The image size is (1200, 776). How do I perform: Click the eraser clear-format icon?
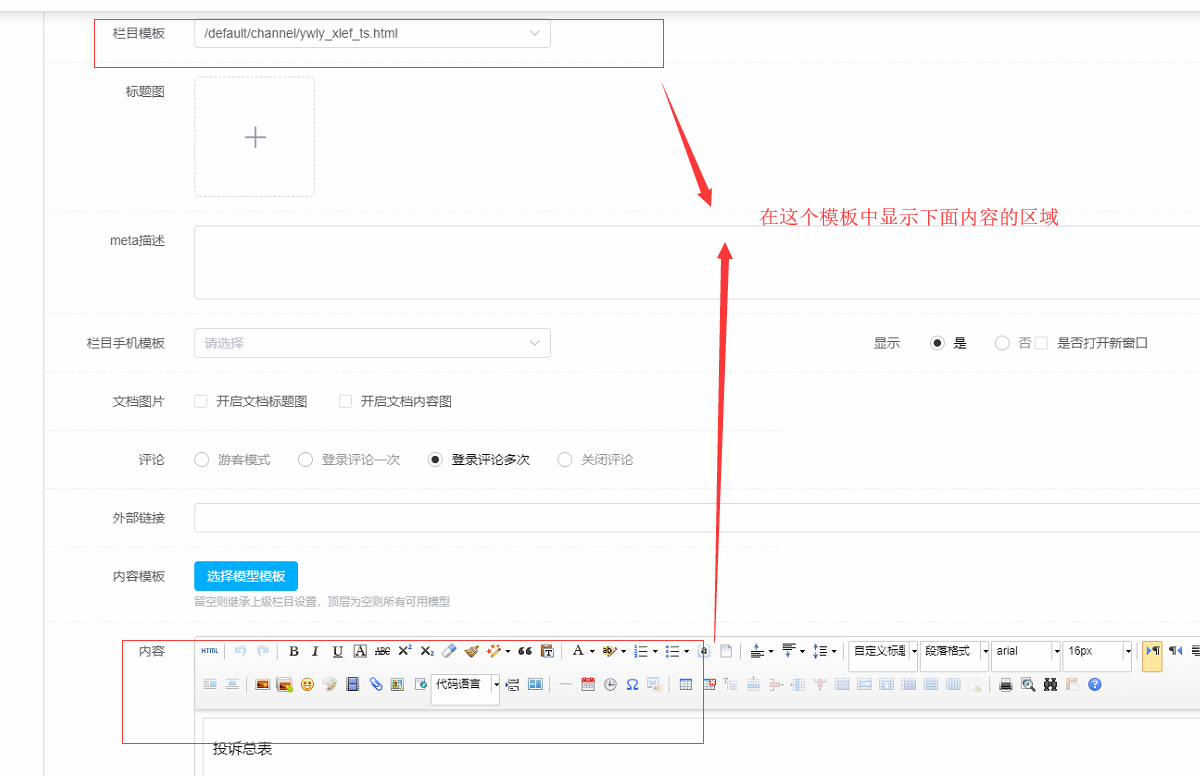[449, 651]
